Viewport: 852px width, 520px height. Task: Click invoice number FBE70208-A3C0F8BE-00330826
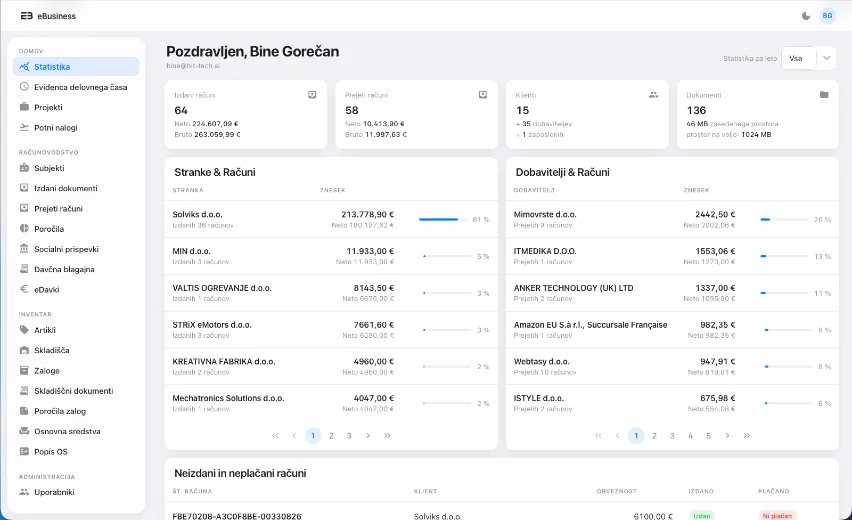[x=237, y=516]
